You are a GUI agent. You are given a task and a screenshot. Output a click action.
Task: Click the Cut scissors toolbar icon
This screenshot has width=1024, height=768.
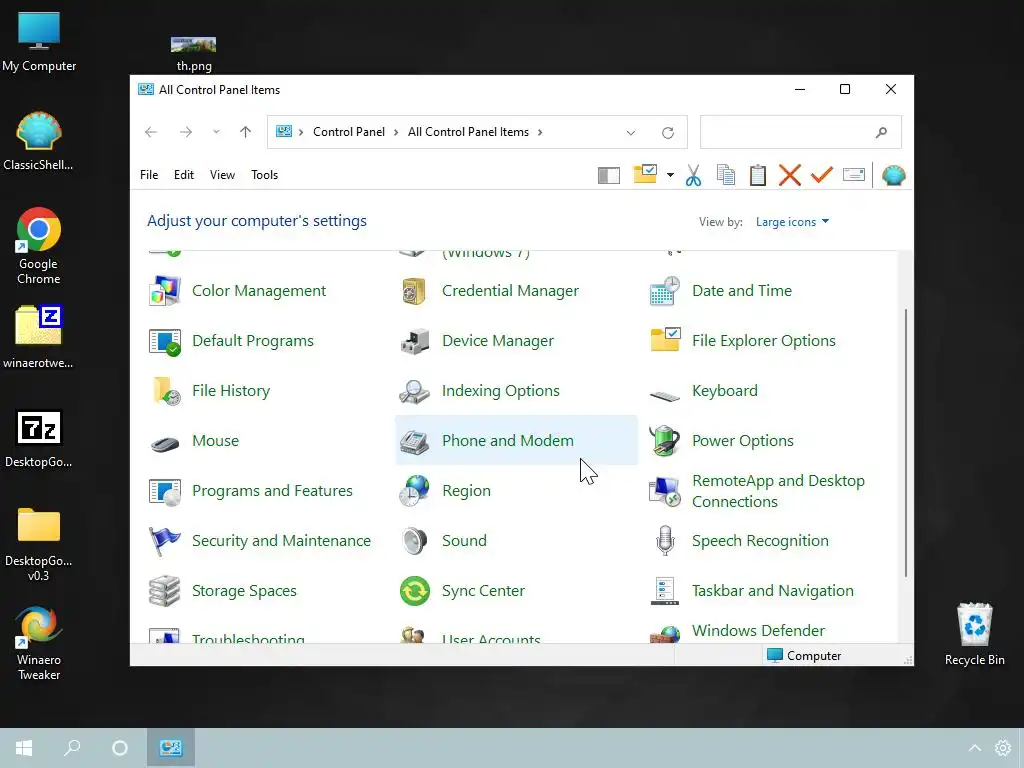point(694,175)
